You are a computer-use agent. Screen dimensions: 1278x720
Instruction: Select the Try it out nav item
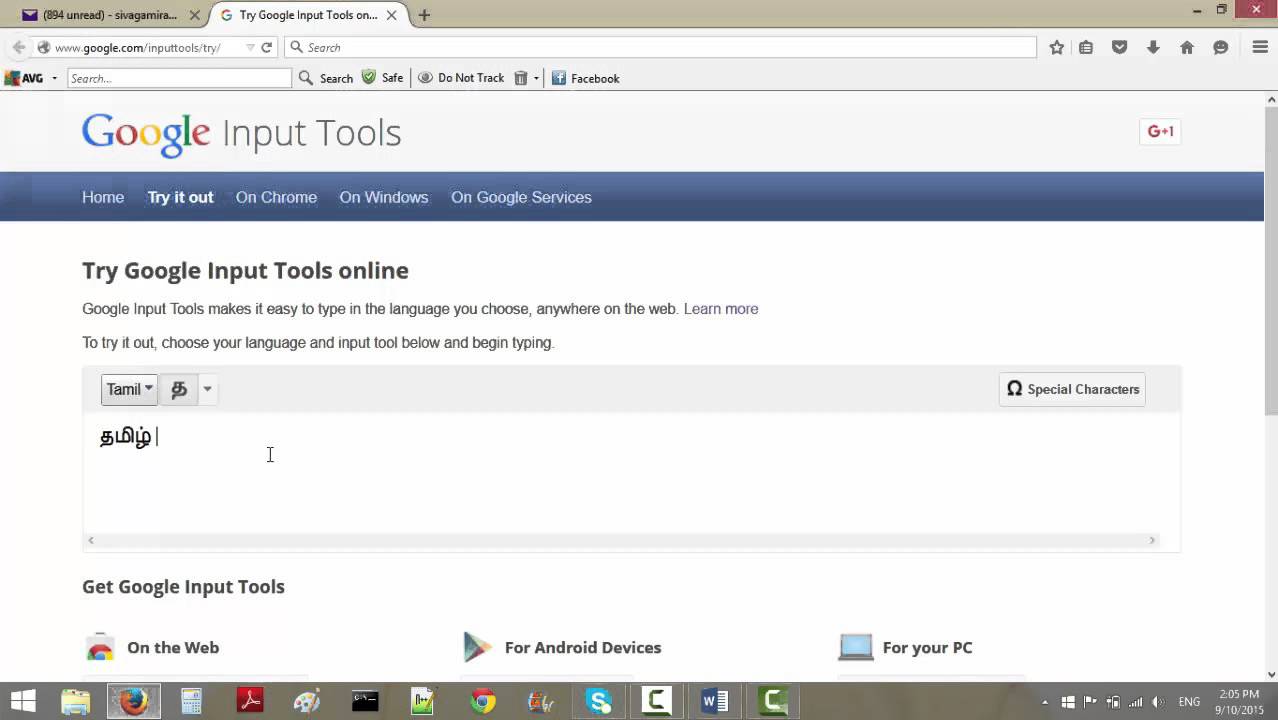(180, 197)
